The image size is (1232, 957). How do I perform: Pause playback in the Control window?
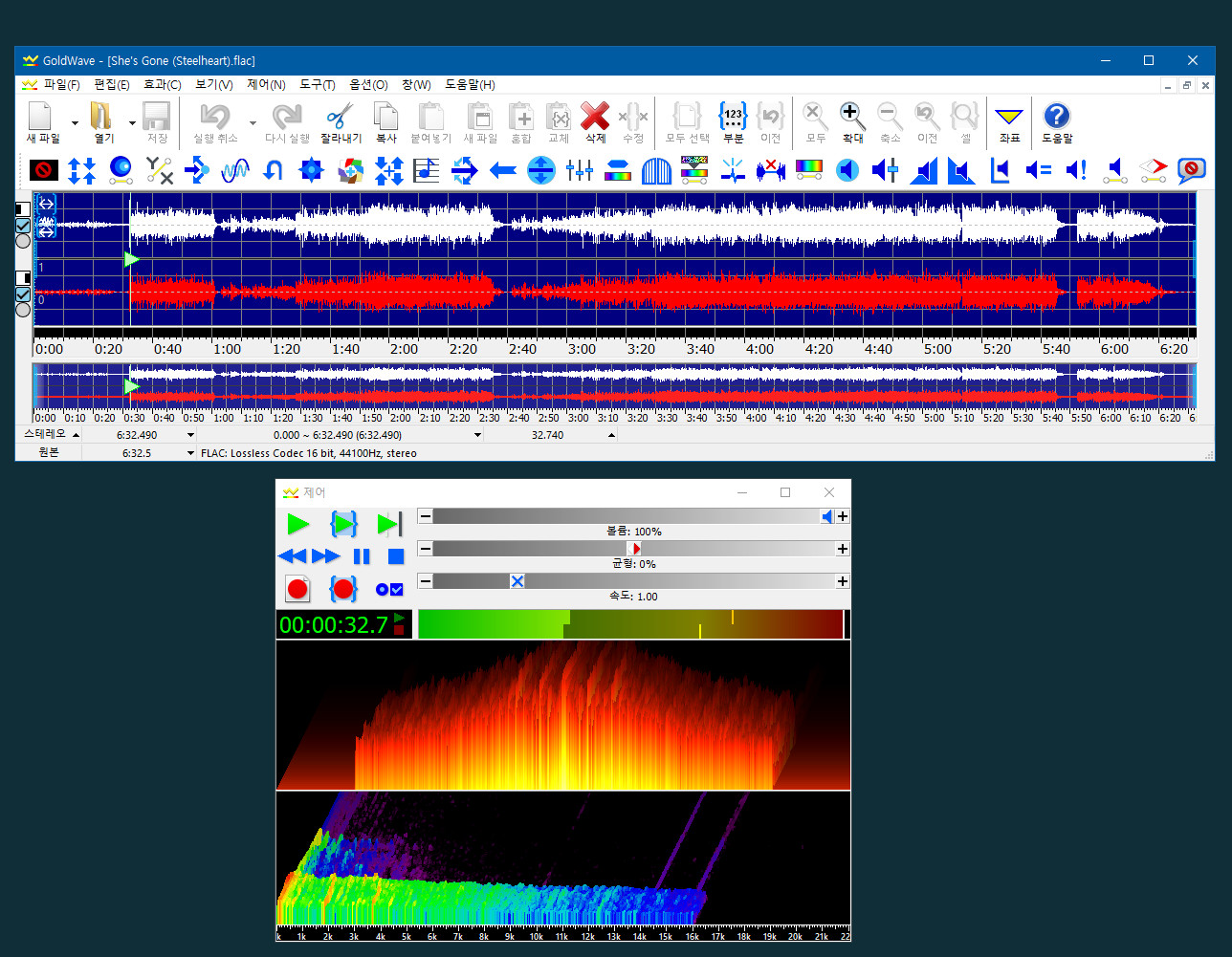click(x=362, y=556)
